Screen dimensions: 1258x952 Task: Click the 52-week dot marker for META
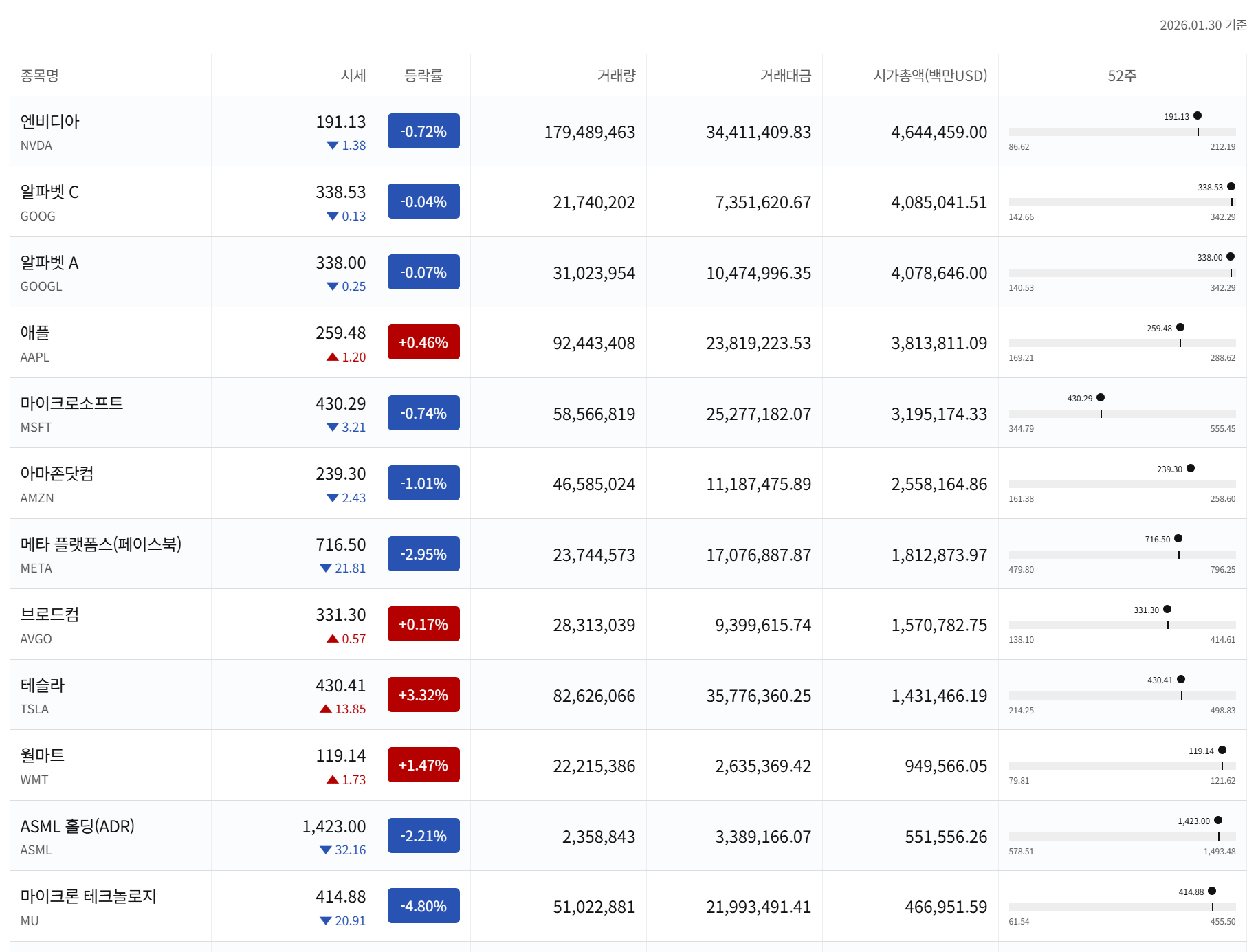point(1178,538)
